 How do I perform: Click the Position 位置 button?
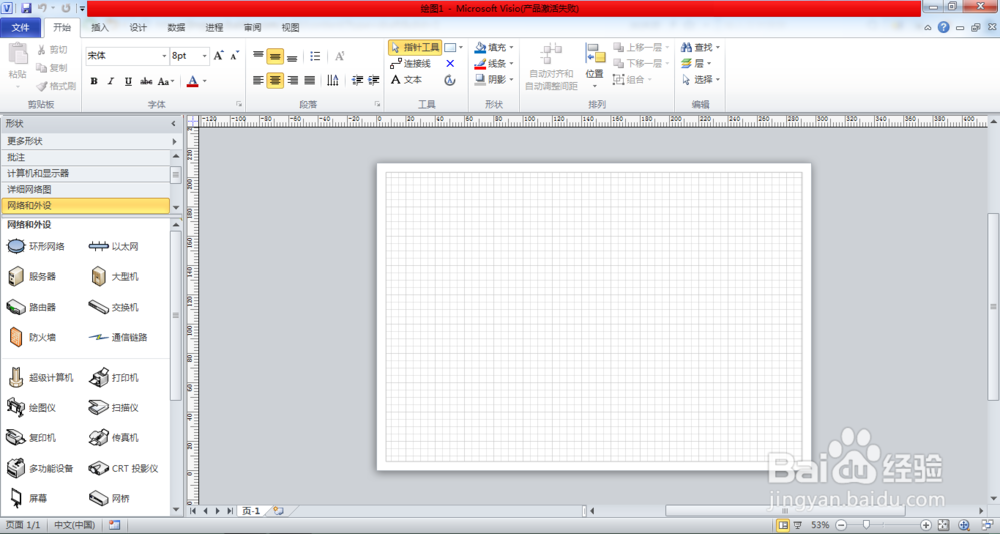[x=595, y=66]
